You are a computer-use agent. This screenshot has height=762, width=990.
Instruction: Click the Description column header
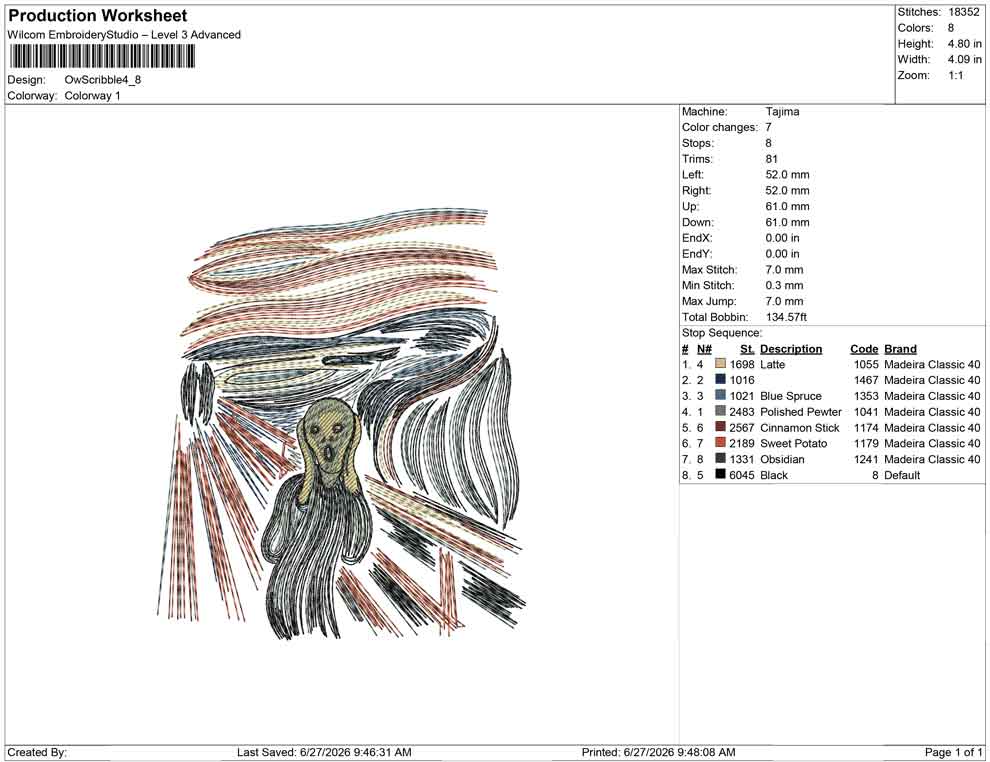tap(791, 349)
